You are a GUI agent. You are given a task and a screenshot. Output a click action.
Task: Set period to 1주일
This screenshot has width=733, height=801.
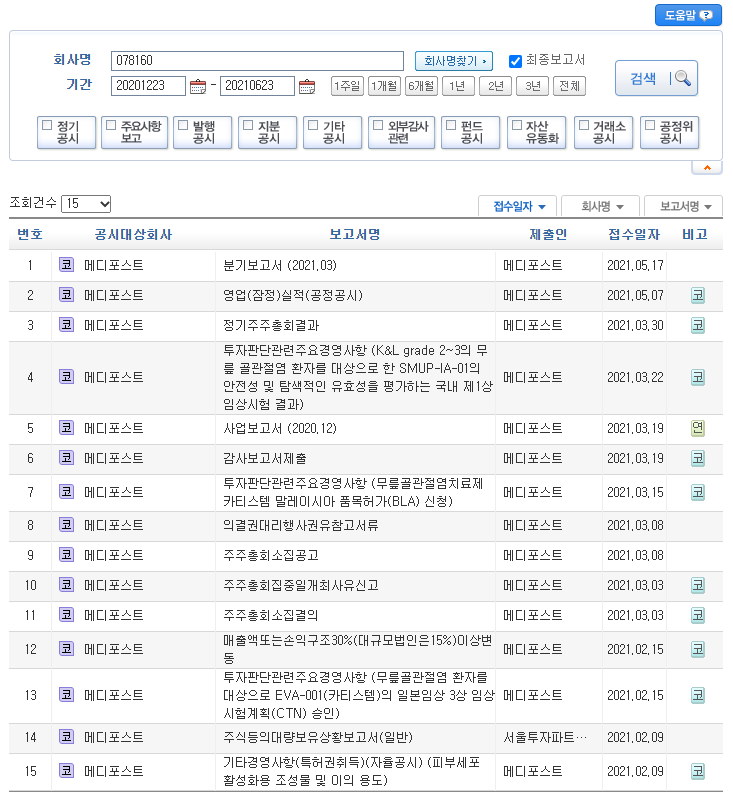(347, 86)
